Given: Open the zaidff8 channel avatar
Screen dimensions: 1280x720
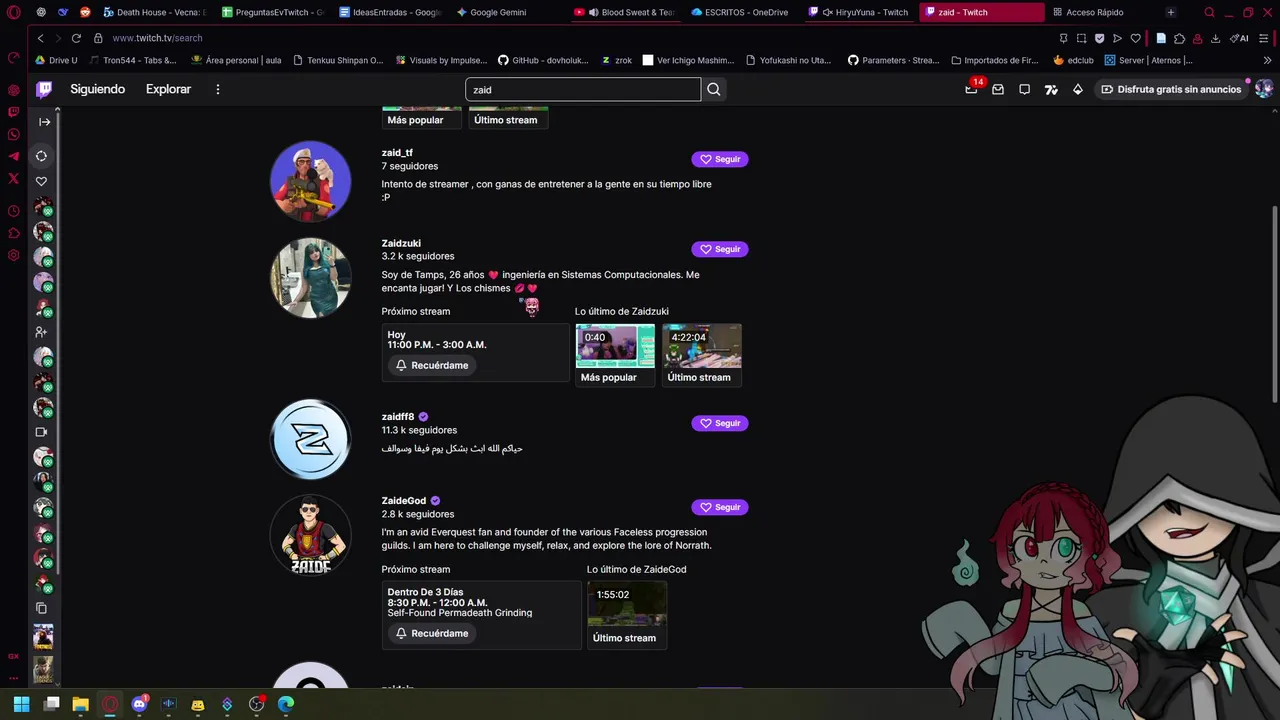Looking at the screenshot, I should pos(311,439).
